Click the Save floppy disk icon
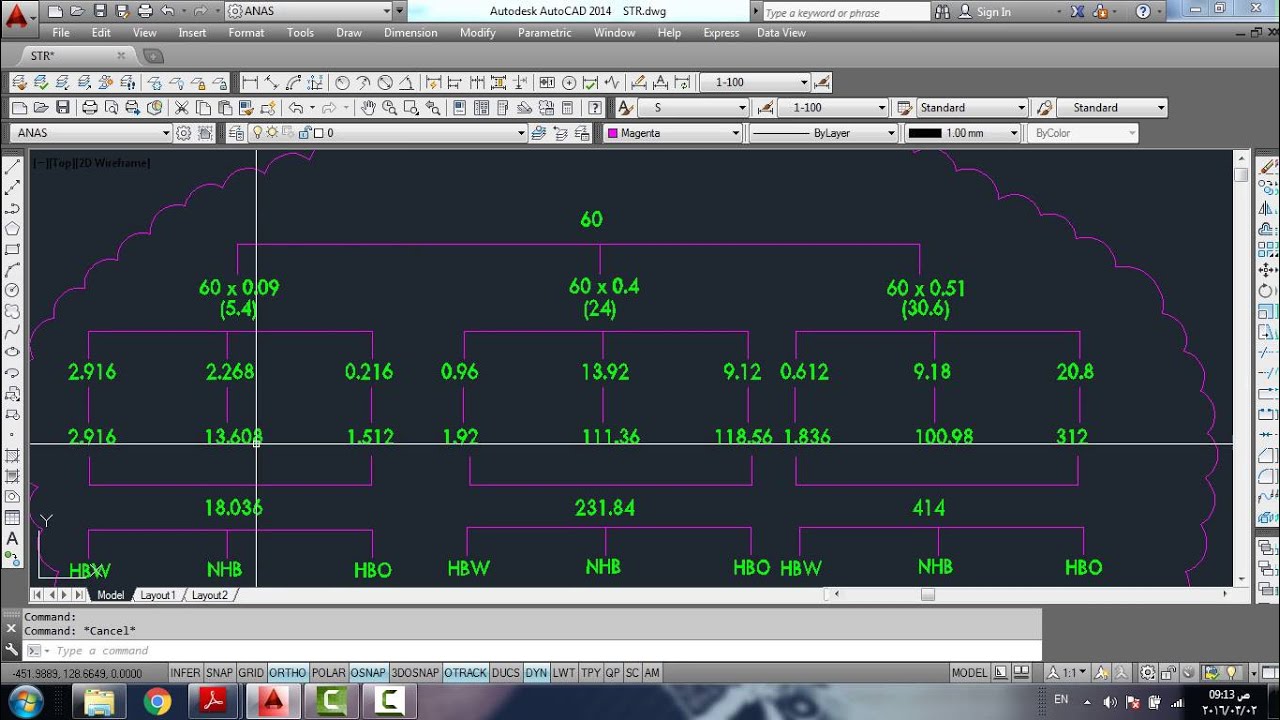This screenshot has width=1280, height=720. tap(63, 108)
